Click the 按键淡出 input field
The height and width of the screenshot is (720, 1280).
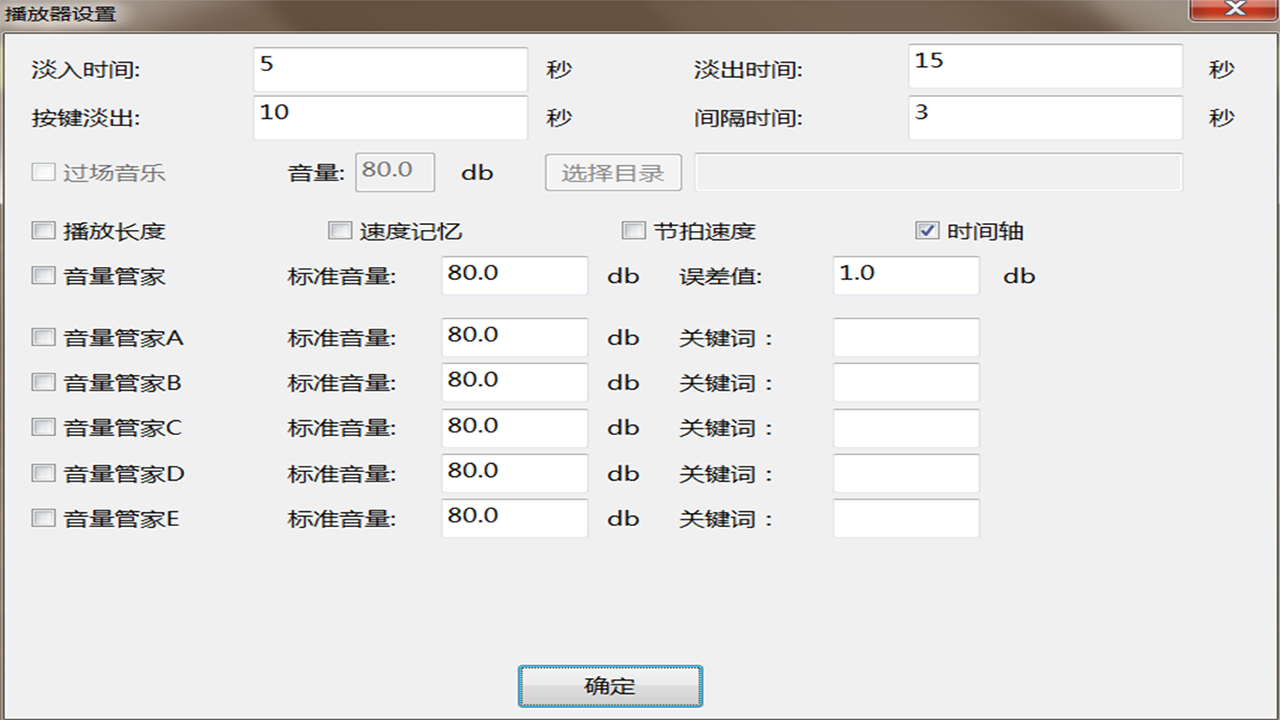(390, 117)
